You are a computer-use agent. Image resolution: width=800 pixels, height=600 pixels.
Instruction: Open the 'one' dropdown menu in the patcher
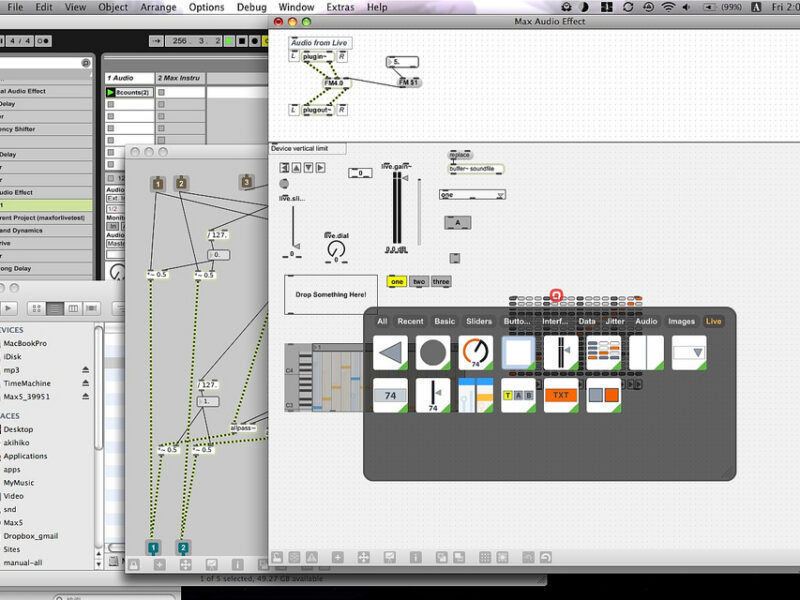[472, 195]
